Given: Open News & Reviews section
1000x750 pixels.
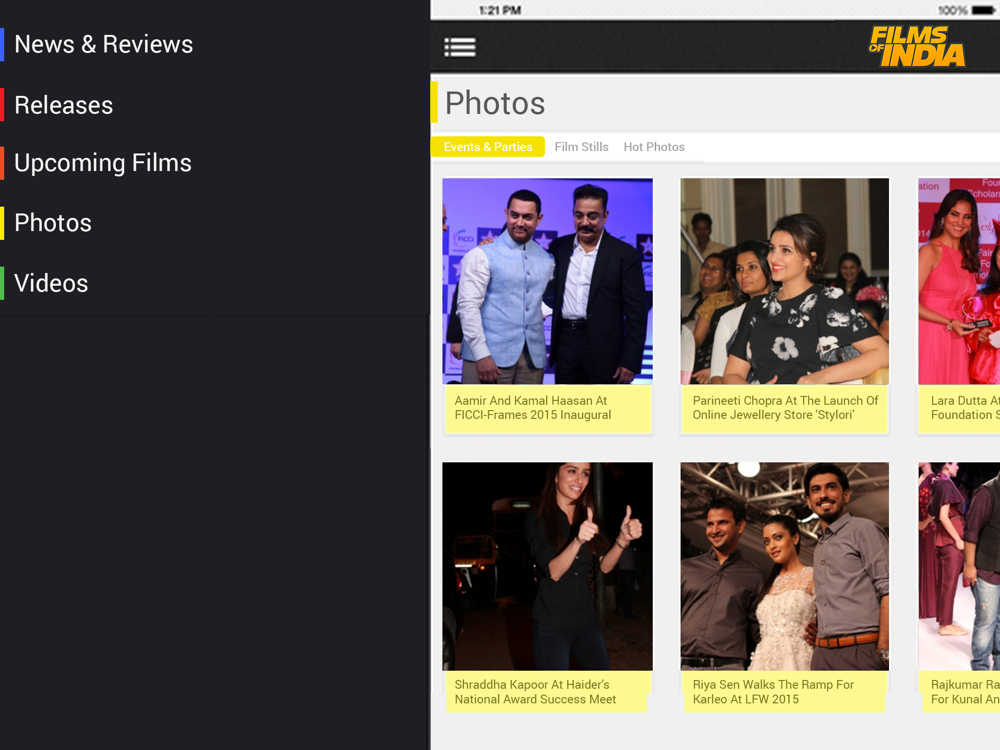Looking at the screenshot, I should tap(104, 44).
